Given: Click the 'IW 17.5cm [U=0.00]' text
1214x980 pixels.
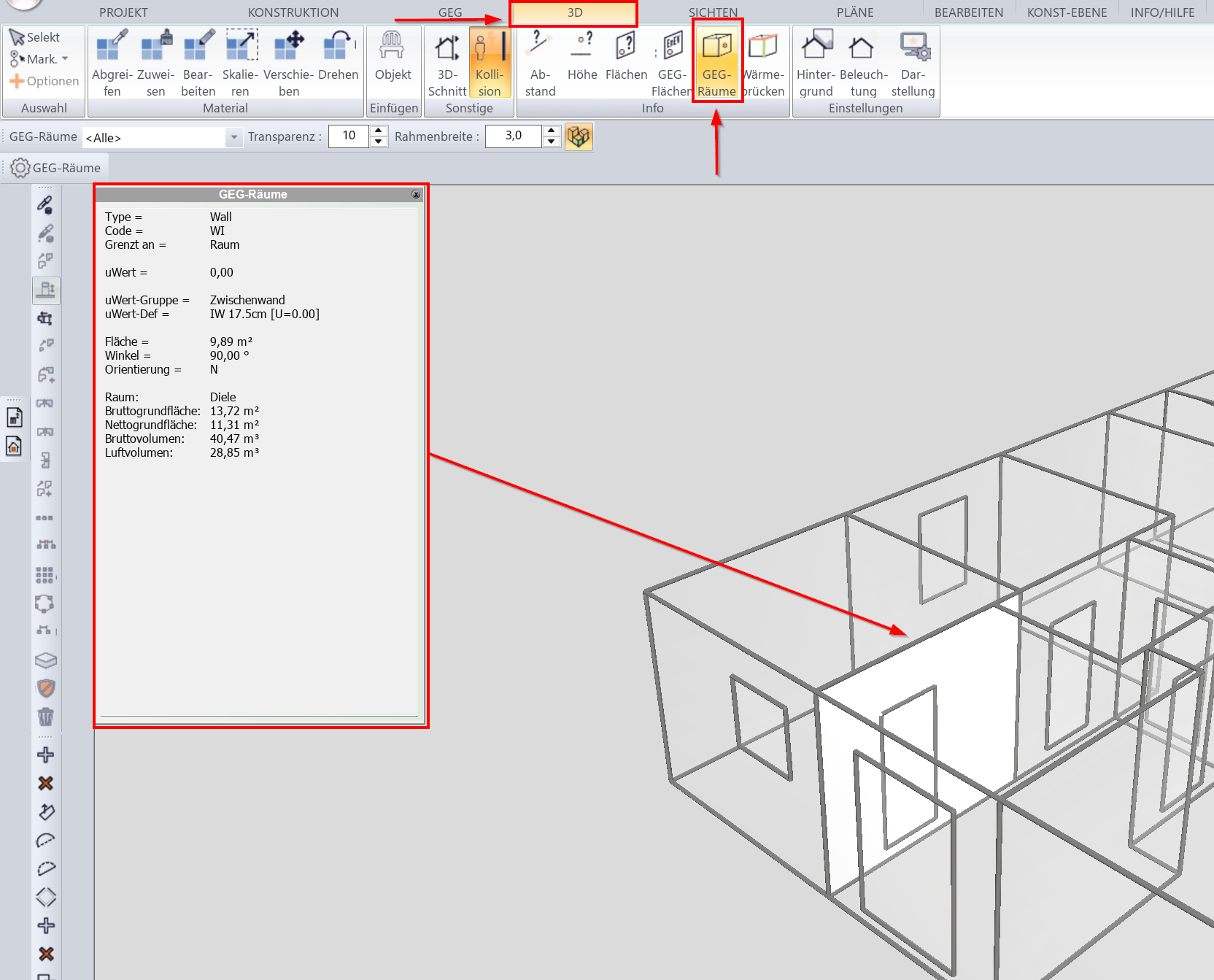Looking at the screenshot, I should point(265,314).
